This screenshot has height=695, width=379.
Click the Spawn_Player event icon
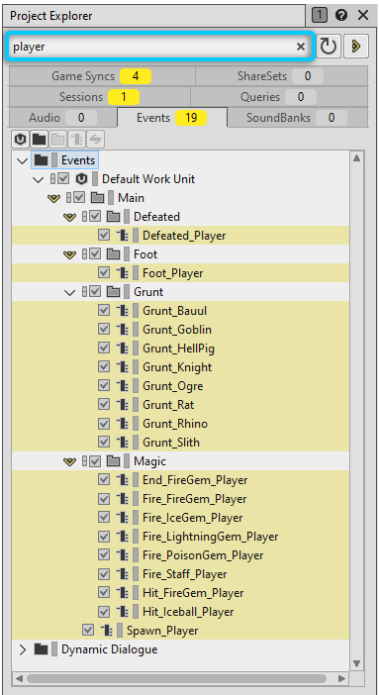point(106,630)
